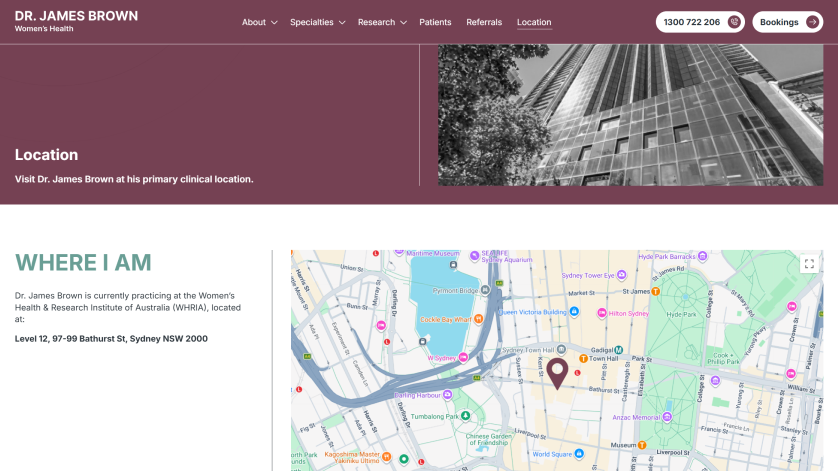
Task: Click the Hilton Sydney hotel marker
Action: pyautogui.click(x=601, y=313)
